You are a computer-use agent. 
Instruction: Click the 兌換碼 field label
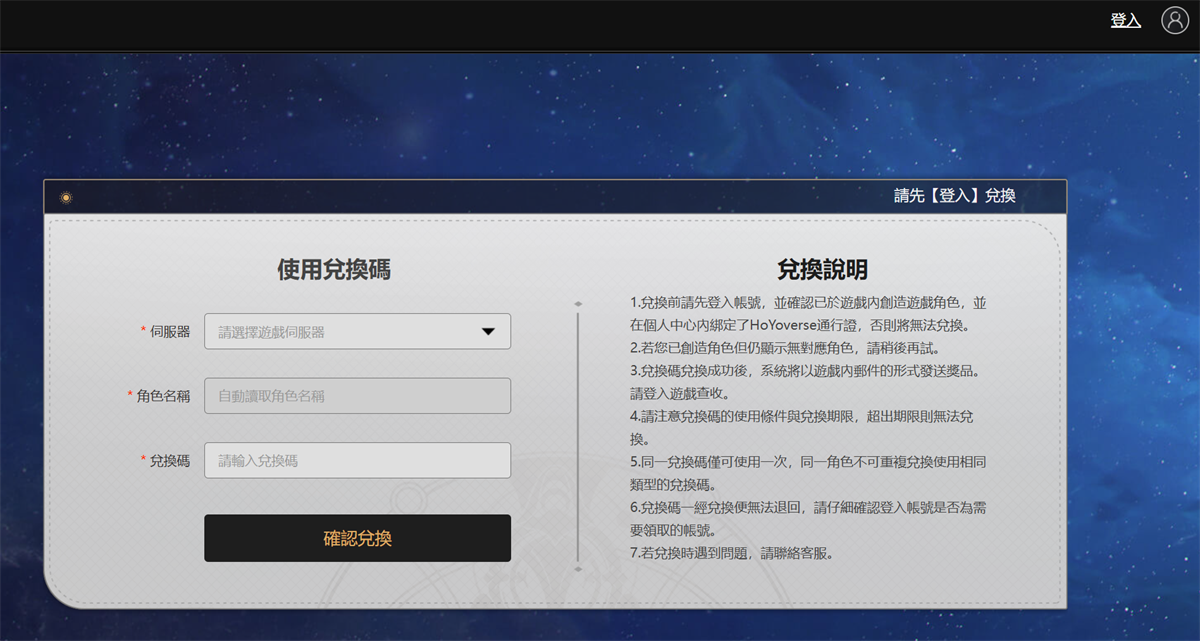coord(170,461)
